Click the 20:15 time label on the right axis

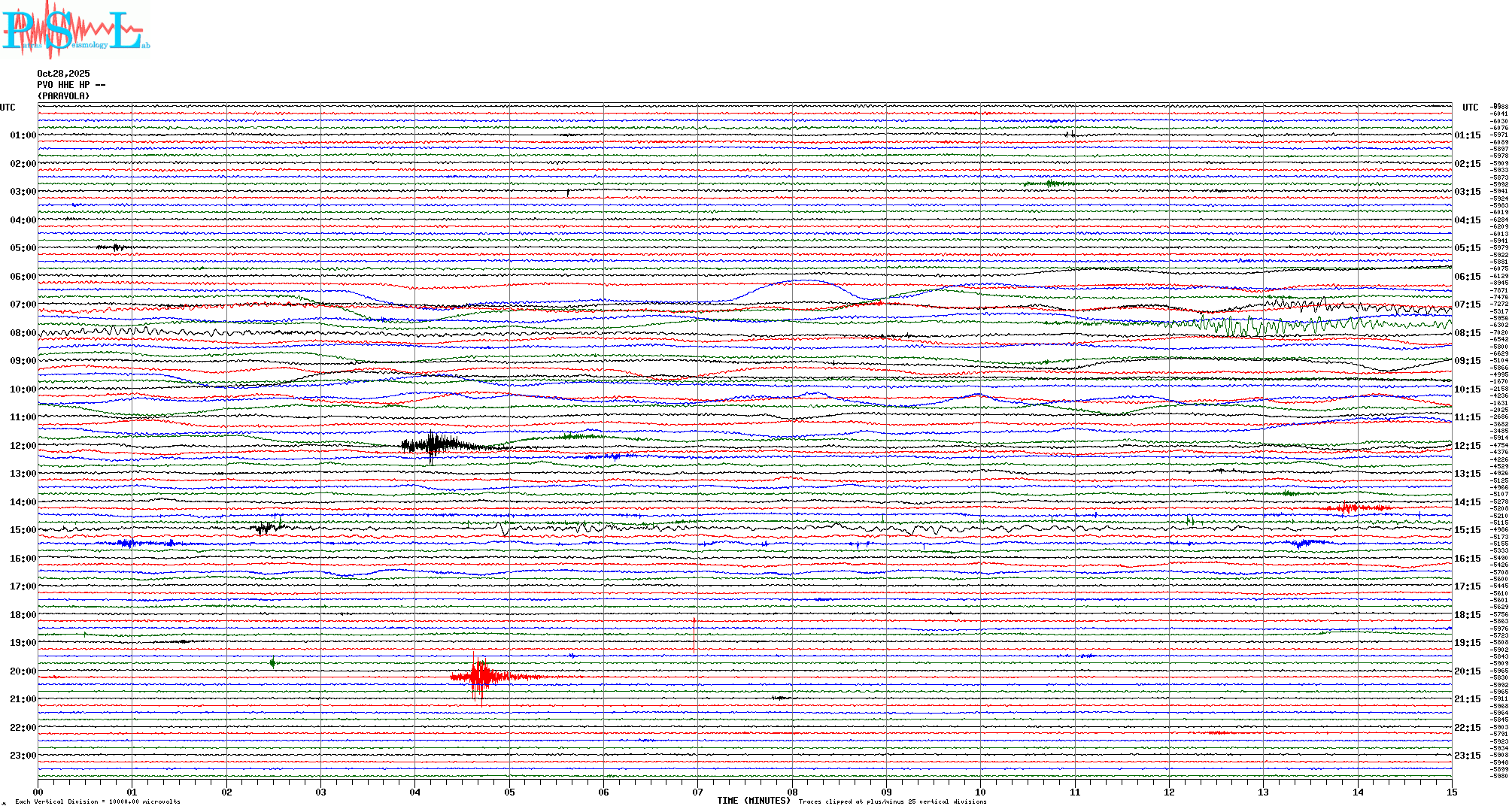(1467, 671)
